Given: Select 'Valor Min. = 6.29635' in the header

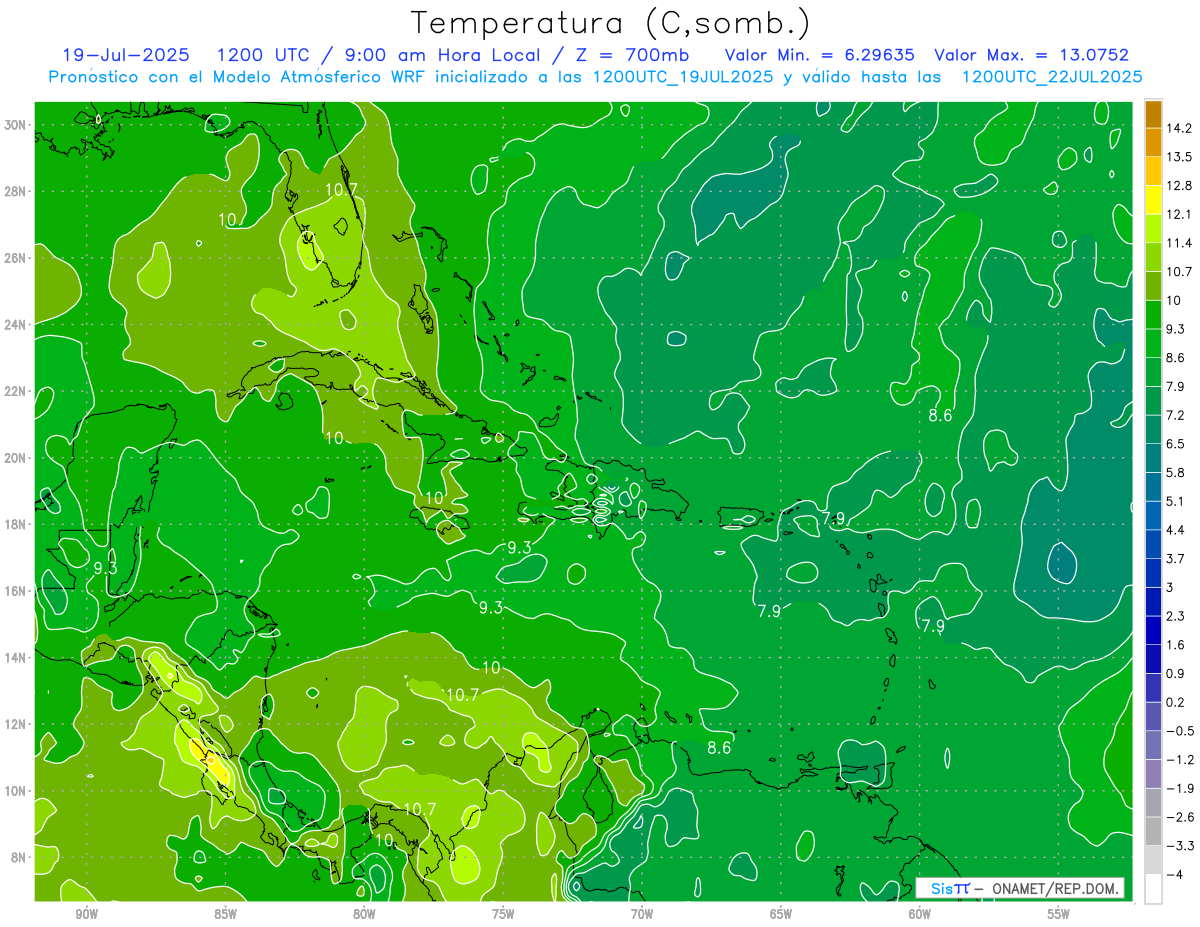Looking at the screenshot, I should (x=820, y=55).
